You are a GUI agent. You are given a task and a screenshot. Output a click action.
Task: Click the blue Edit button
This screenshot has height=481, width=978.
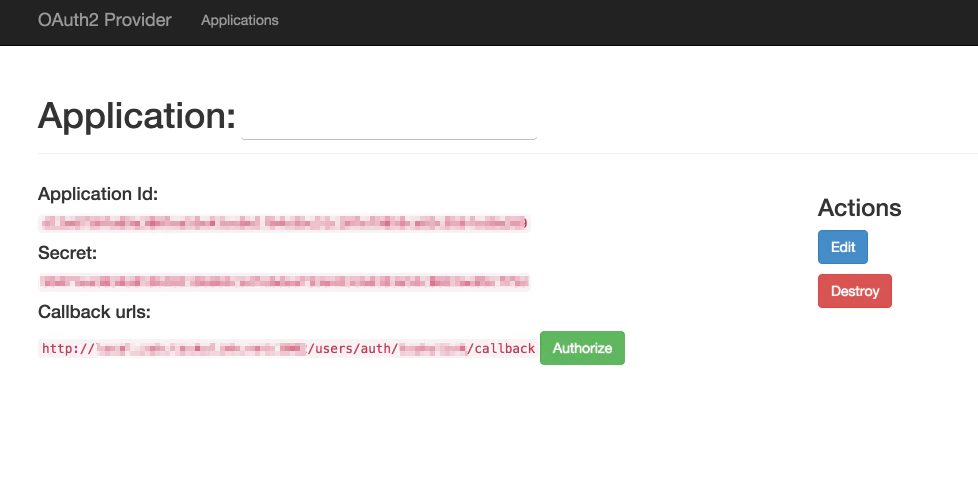pos(843,247)
